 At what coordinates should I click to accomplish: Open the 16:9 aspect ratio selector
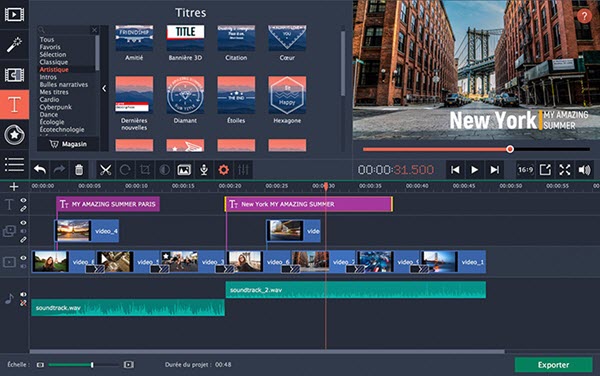pos(525,169)
